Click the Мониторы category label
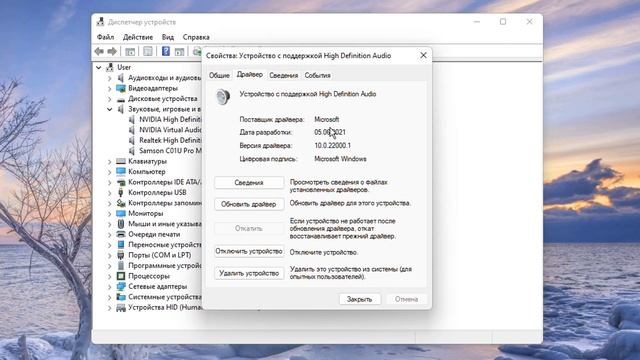 click(146, 213)
